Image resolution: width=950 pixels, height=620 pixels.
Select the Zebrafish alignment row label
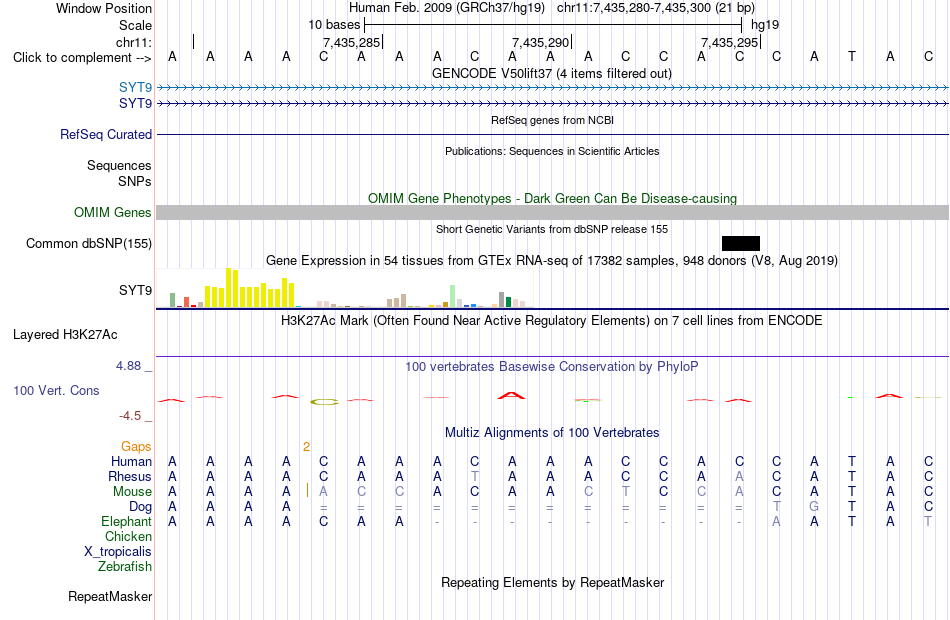[125, 567]
